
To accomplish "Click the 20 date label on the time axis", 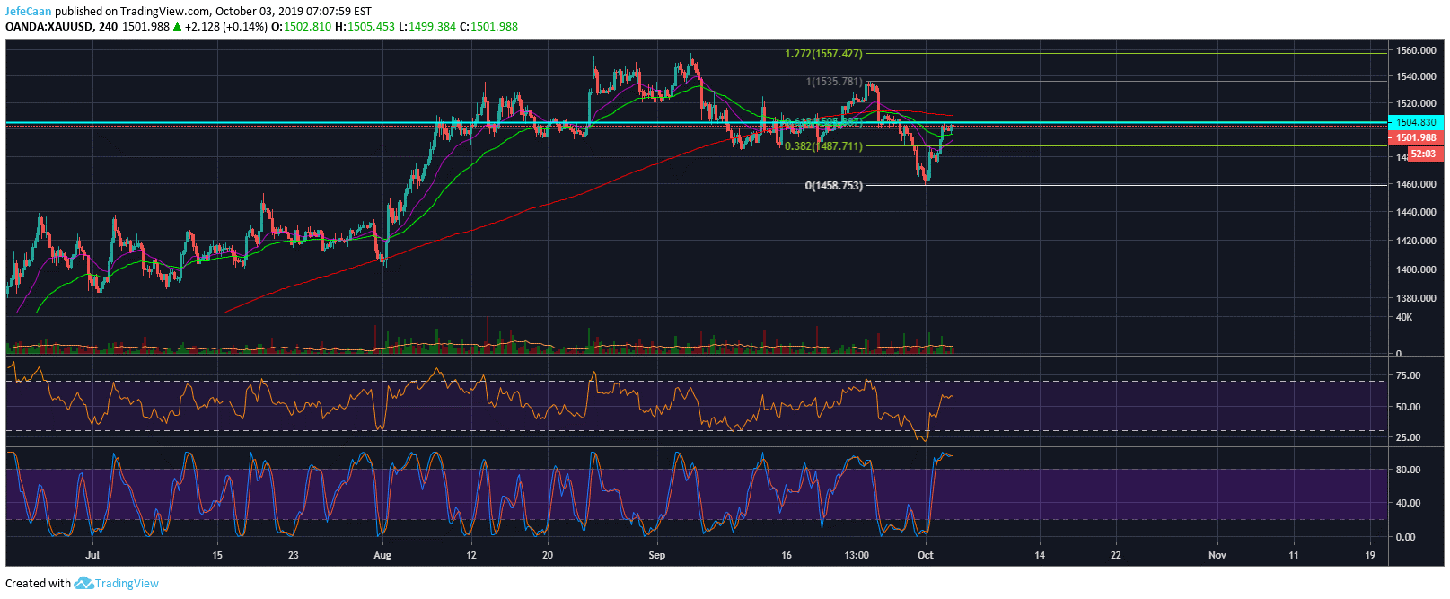I will click(x=546, y=553).
